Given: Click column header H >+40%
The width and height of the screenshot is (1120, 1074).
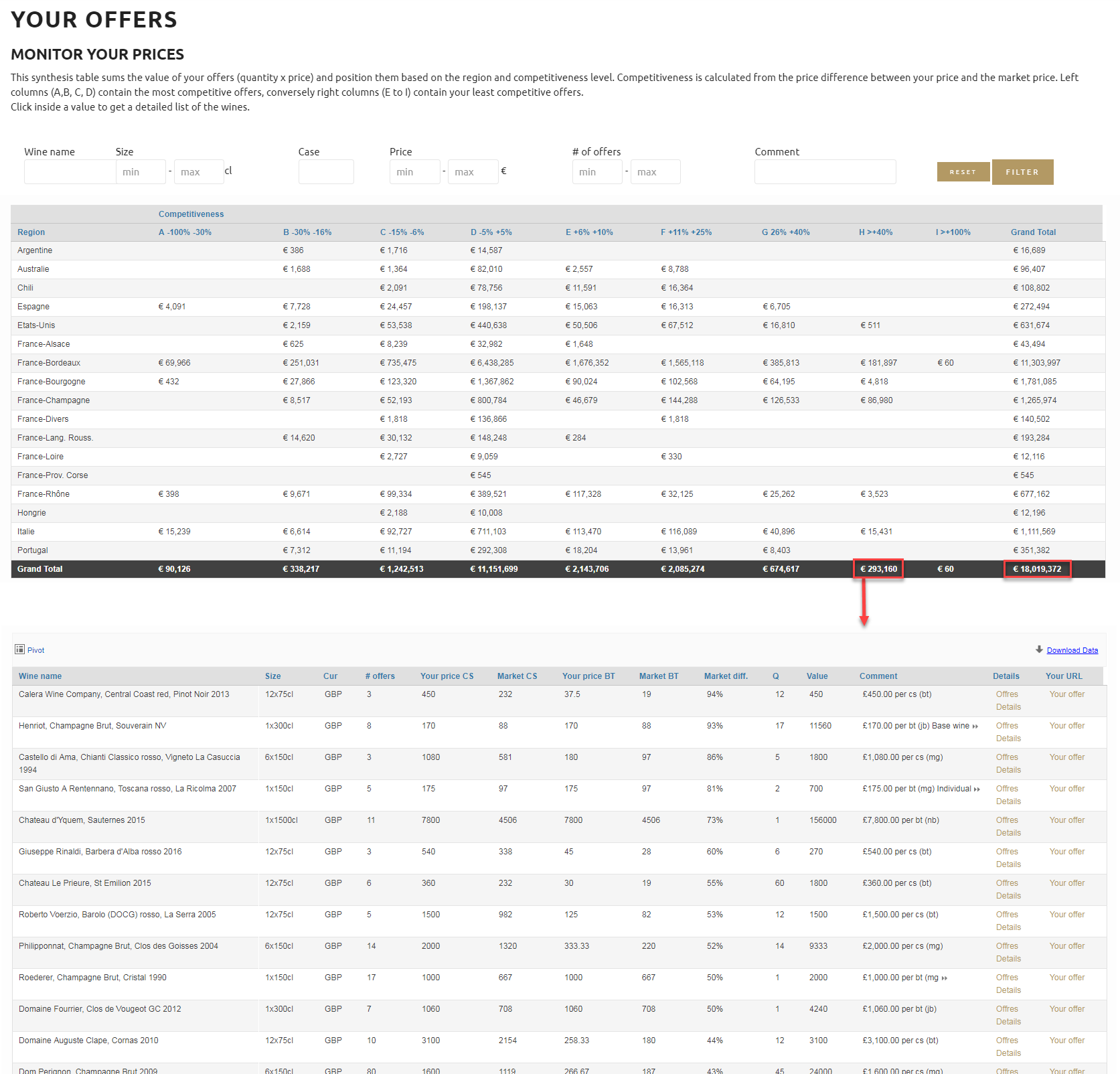Looking at the screenshot, I should coord(876,232).
